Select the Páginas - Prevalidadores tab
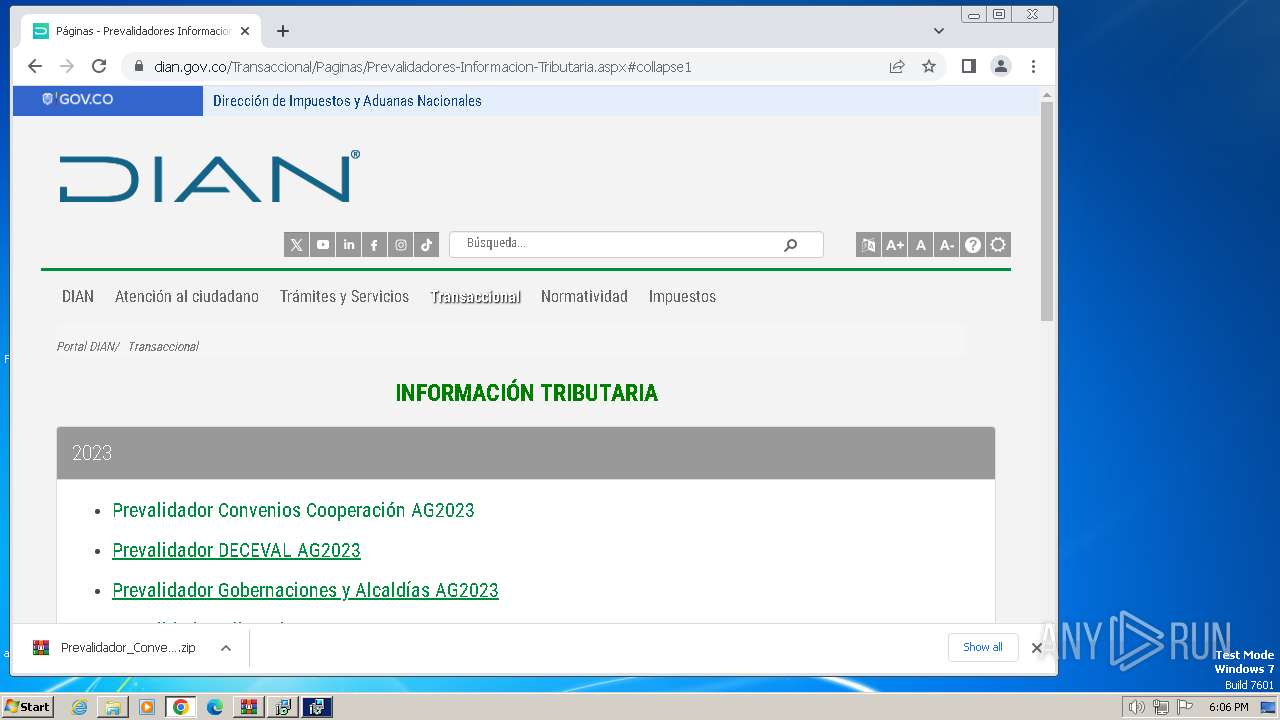The width and height of the screenshot is (1280, 720). (140, 31)
